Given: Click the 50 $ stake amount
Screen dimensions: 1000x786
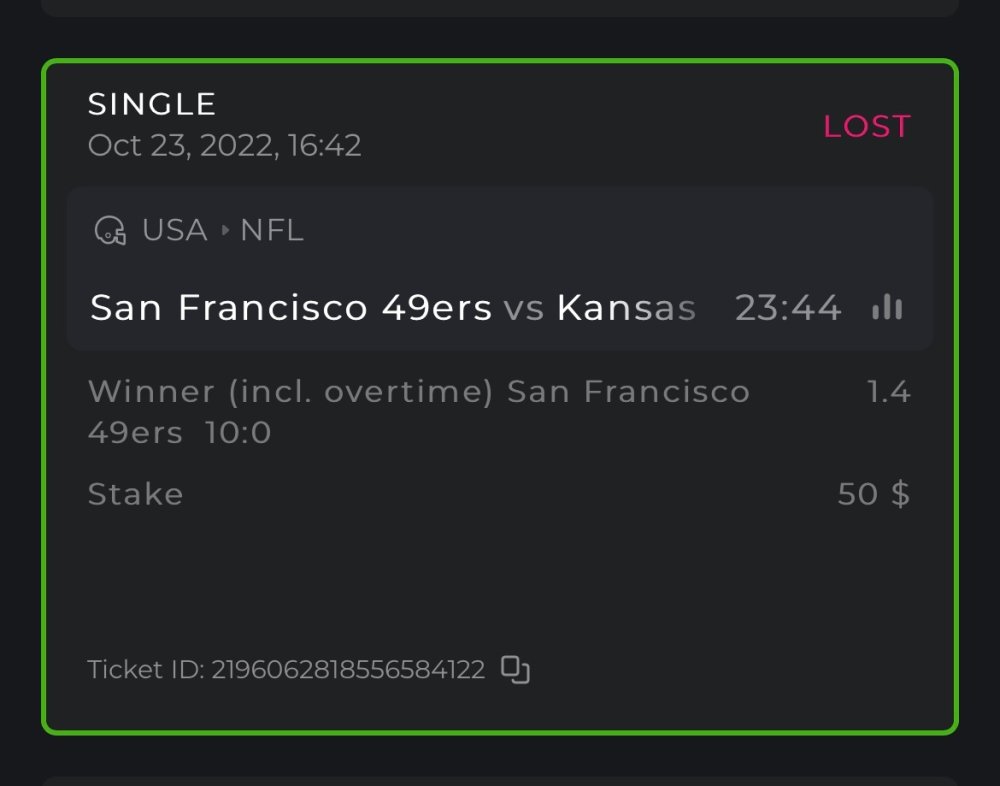Looking at the screenshot, I should 873,494.
